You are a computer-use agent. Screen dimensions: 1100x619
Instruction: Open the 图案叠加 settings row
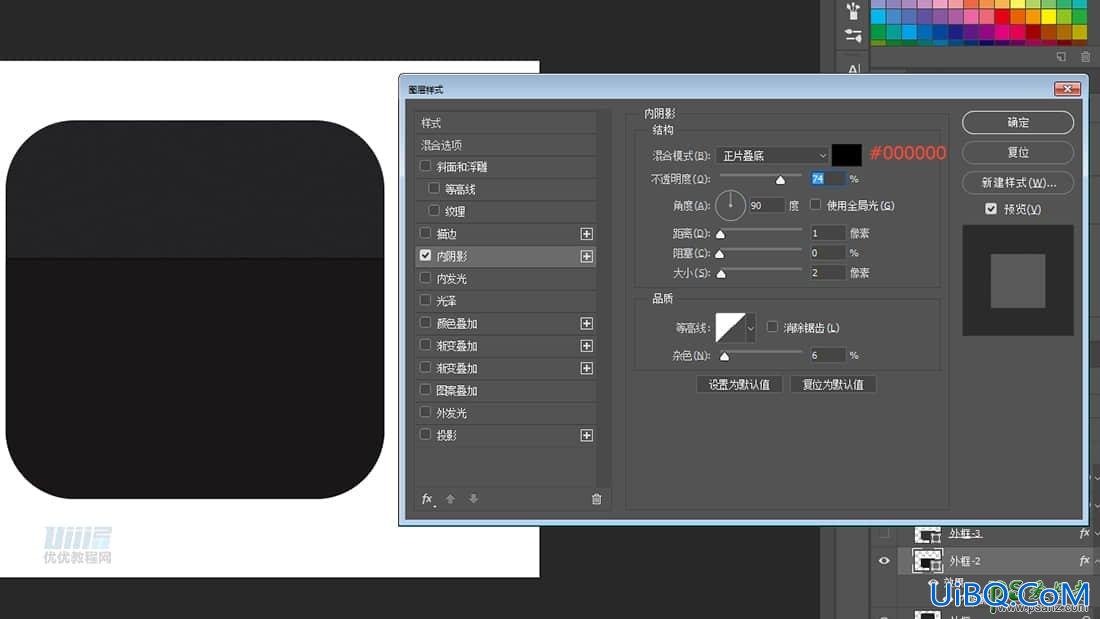pos(505,391)
